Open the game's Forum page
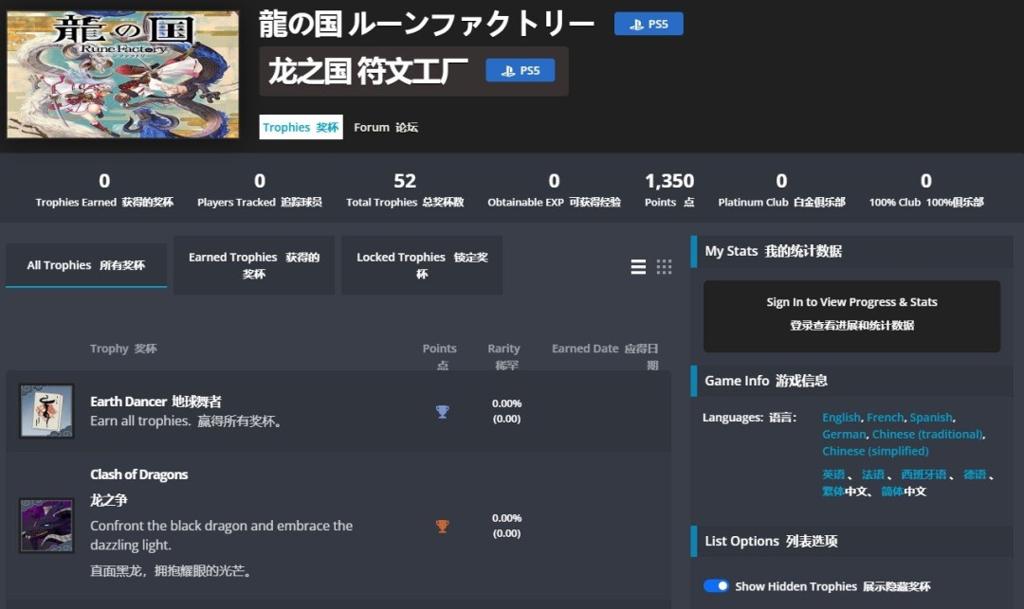 [x=383, y=128]
